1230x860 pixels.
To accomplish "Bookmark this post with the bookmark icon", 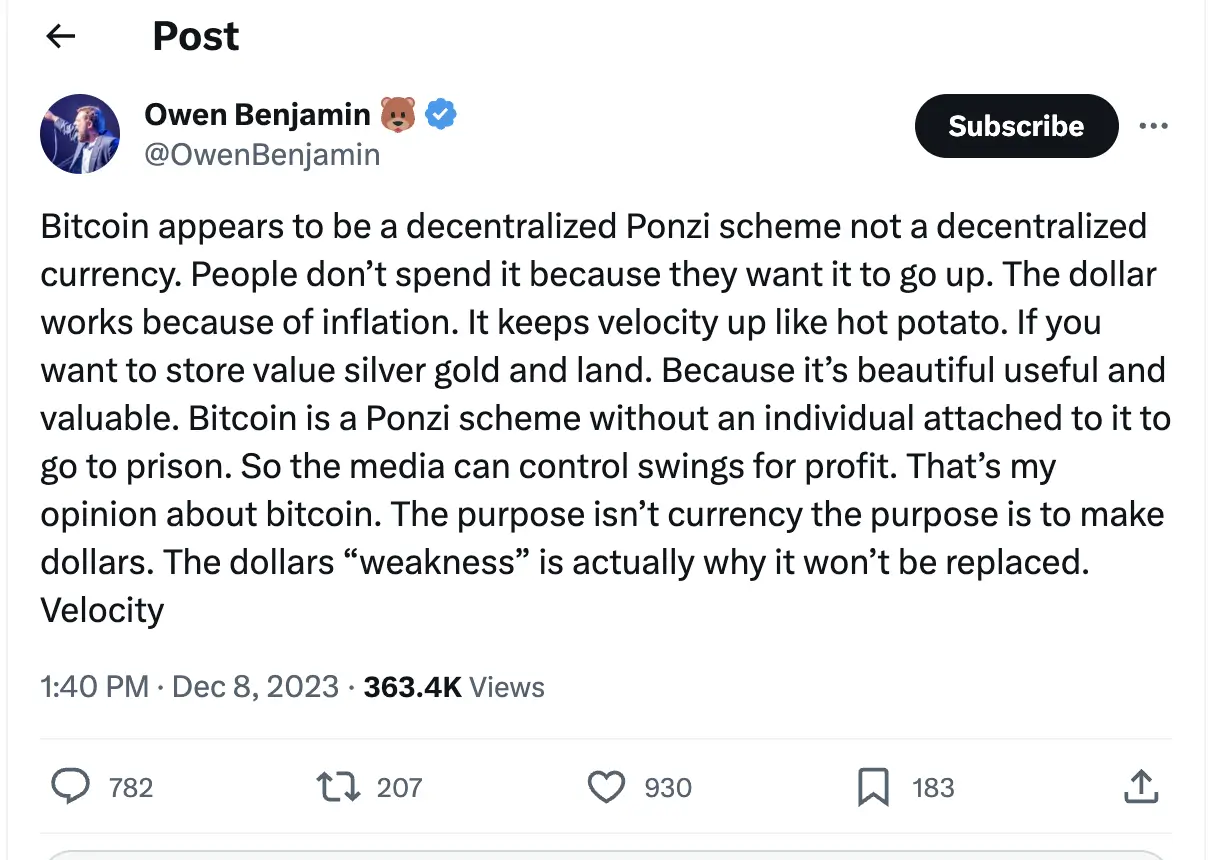I will point(873,788).
